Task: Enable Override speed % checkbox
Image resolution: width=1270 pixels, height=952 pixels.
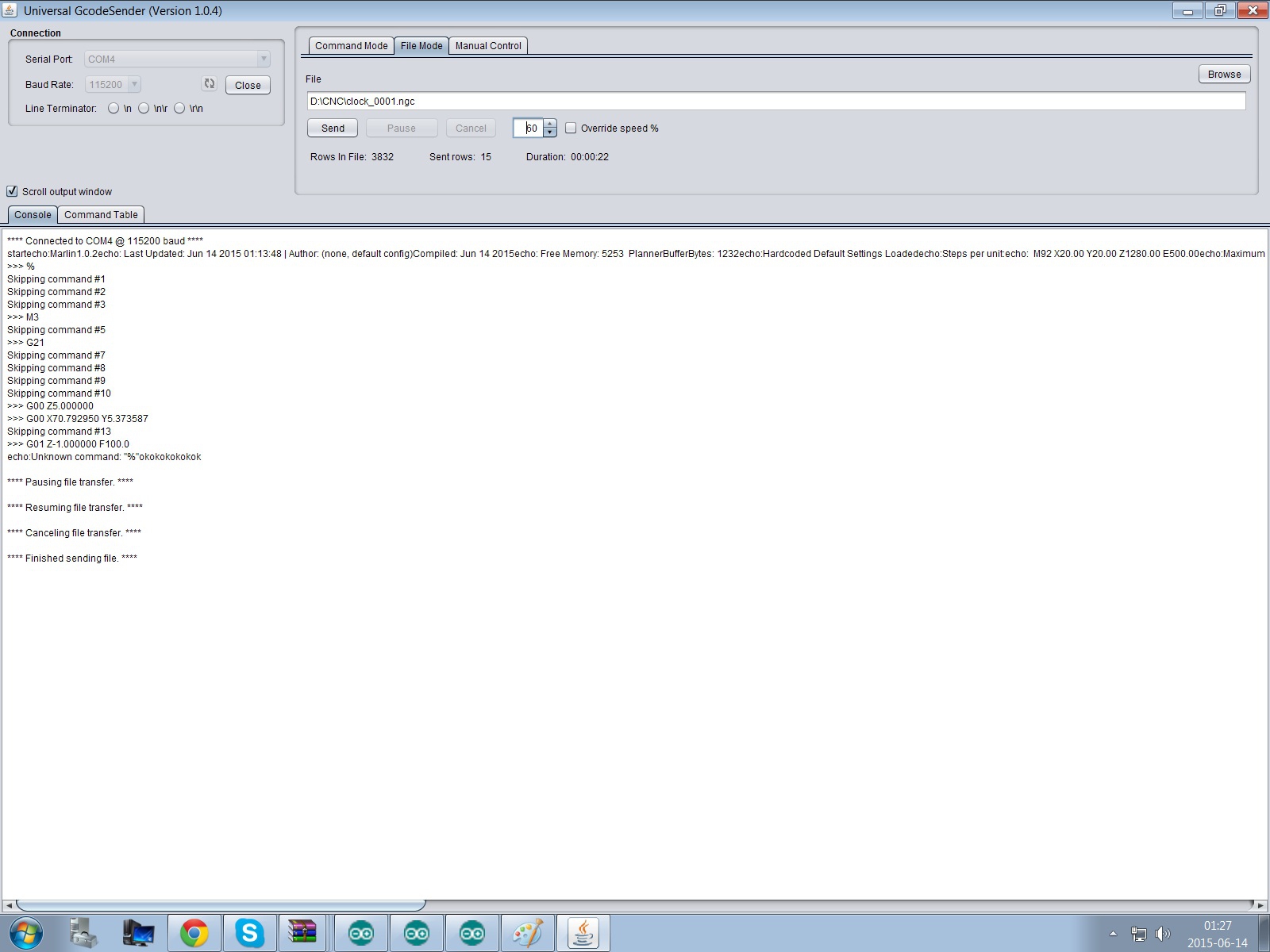Action: coord(571,128)
